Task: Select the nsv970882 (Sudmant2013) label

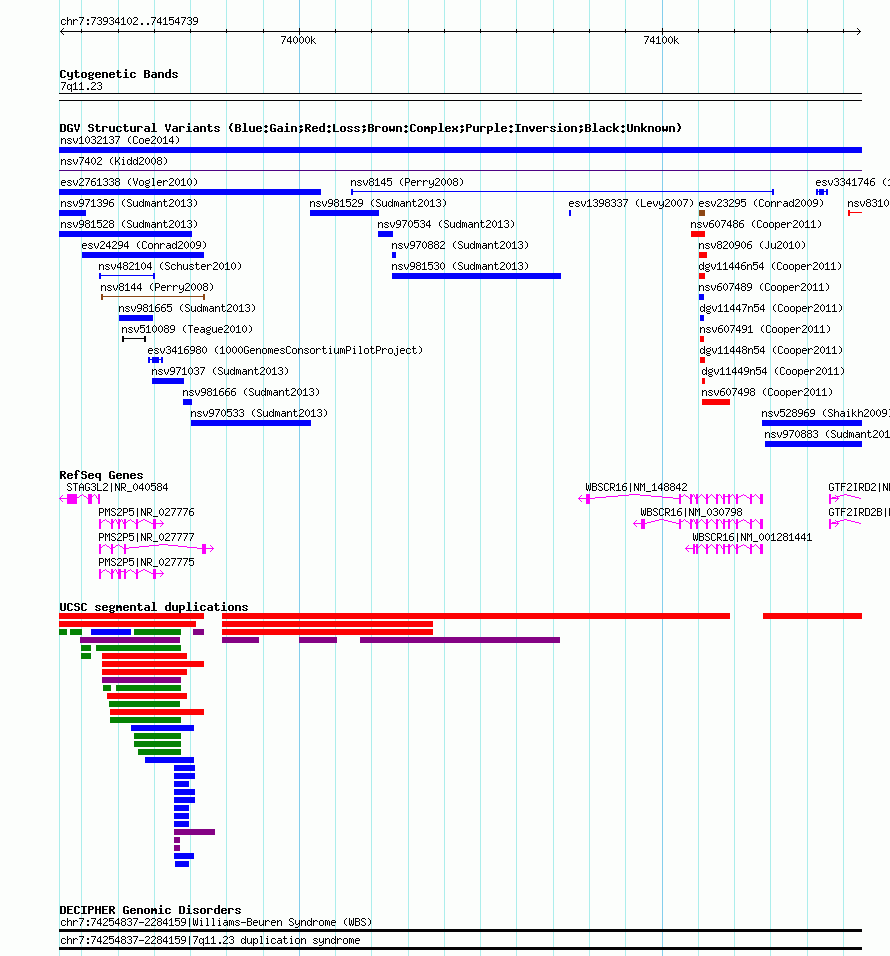Action: coord(460,245)
